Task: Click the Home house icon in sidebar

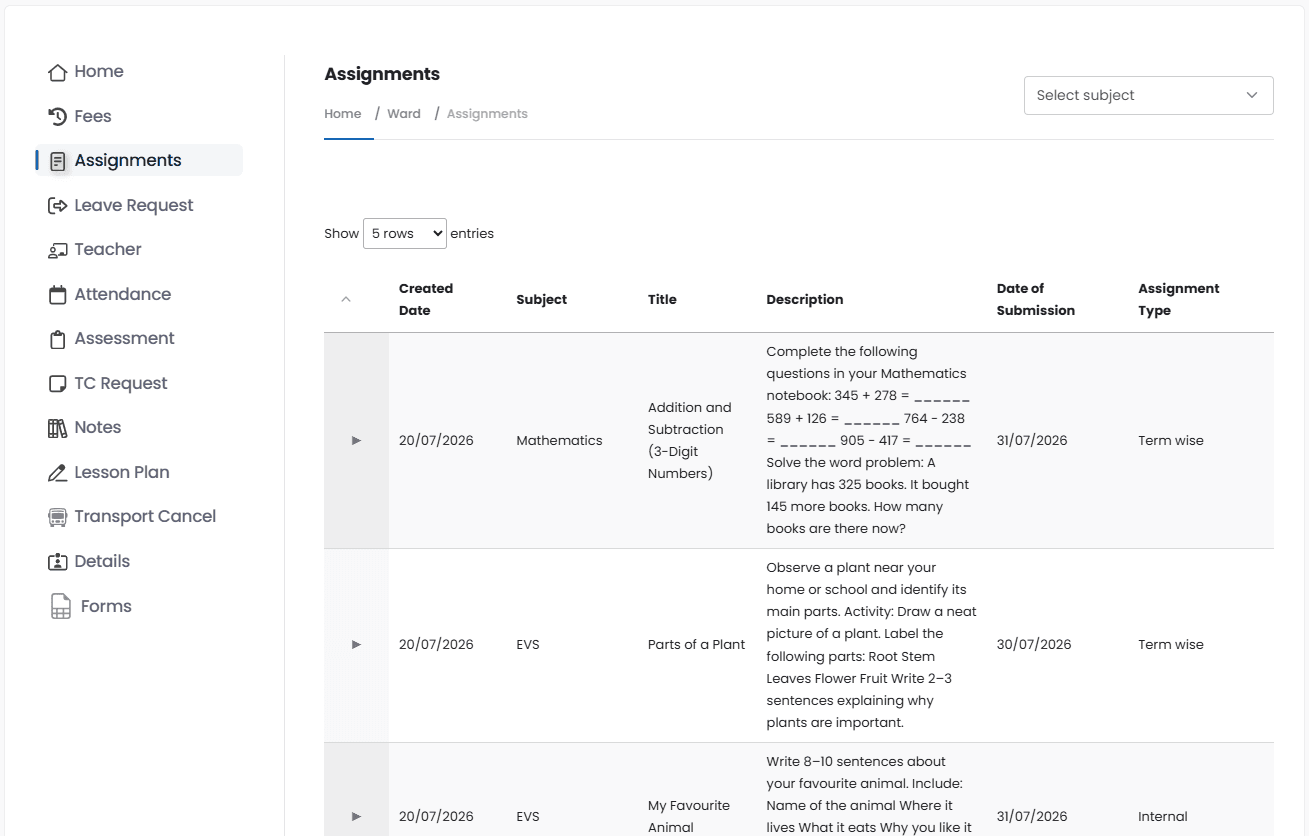Action: pos(58,72)
